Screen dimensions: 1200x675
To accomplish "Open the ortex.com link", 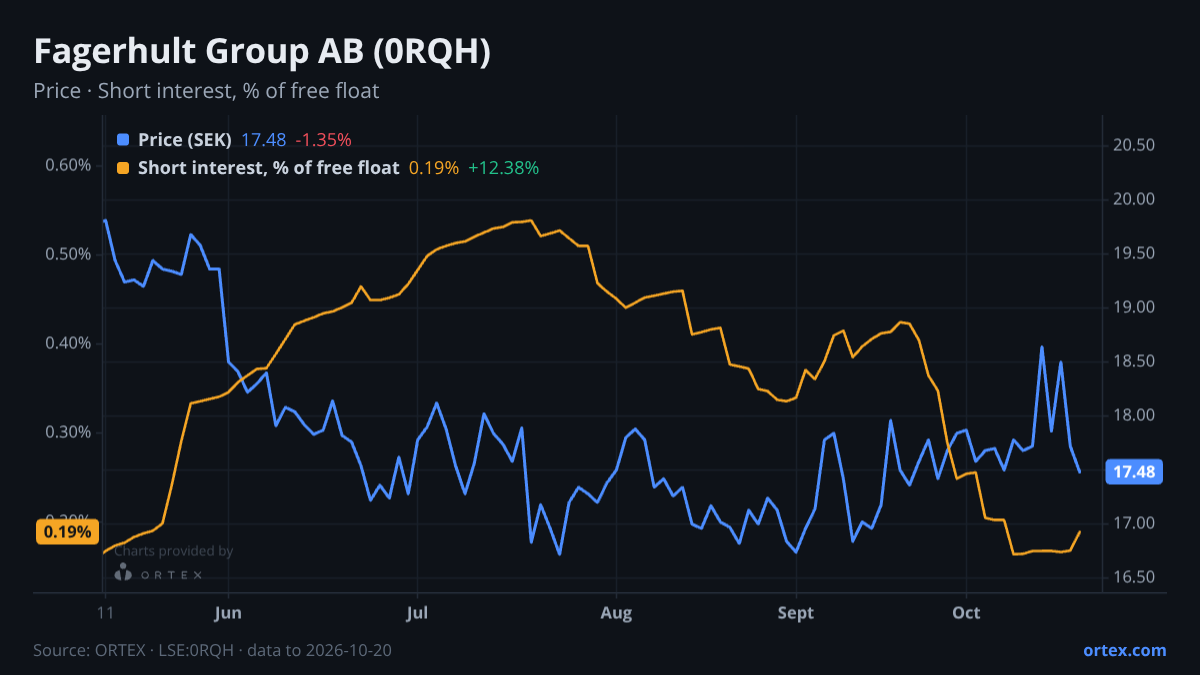I will point(1124,650).
